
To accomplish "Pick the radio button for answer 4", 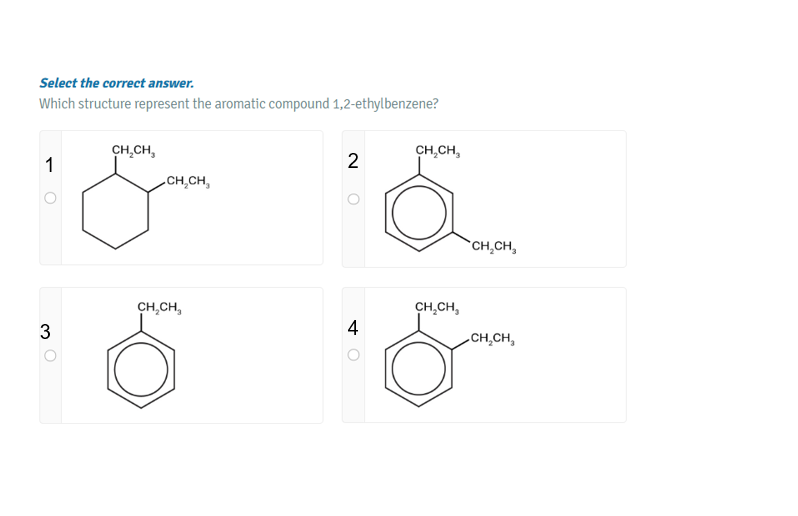I will 352,355.
